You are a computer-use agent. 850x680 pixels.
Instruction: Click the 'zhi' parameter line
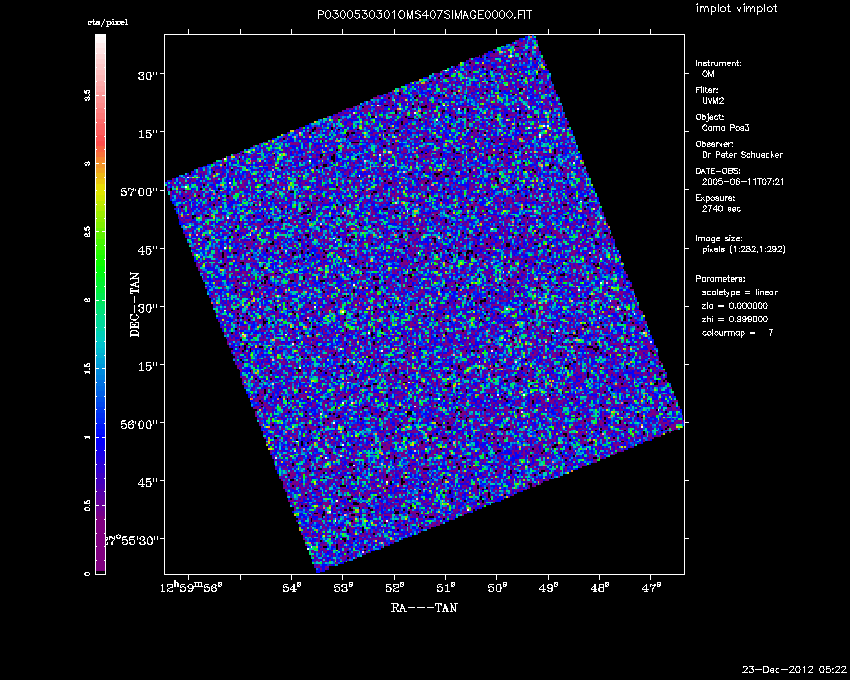tap(735, 319)
